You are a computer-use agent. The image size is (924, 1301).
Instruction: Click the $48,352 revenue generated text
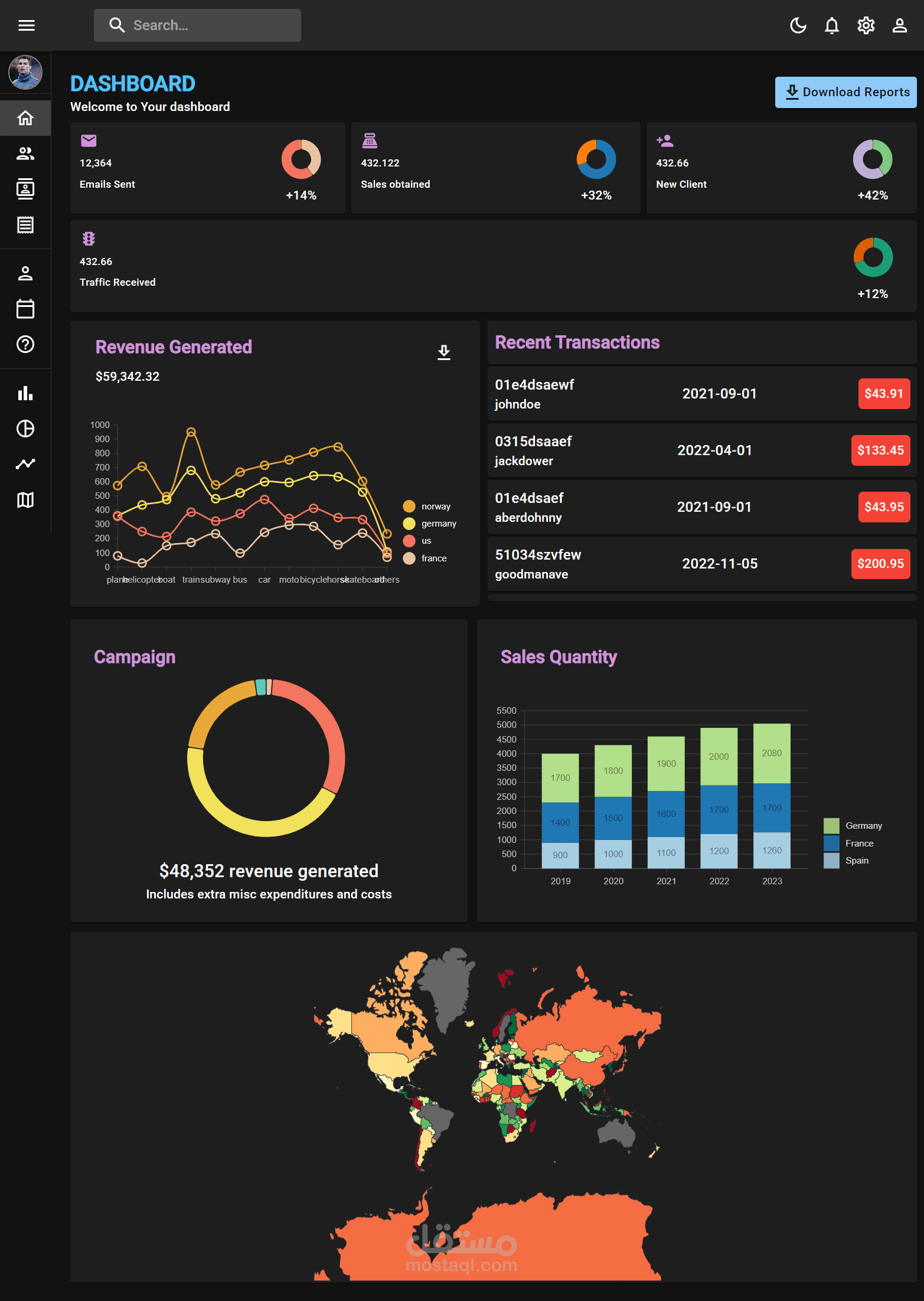pyautogui.click(x=269, y=871)
